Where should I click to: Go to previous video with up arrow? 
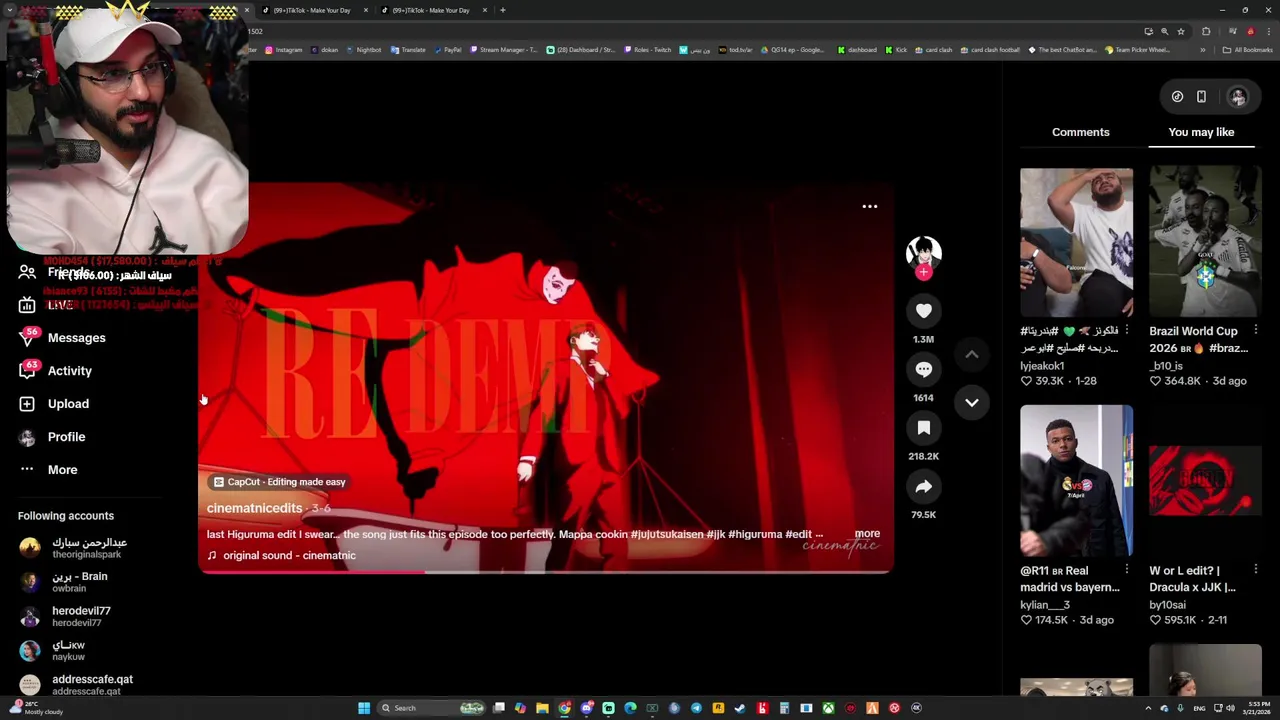click(971, 354)
